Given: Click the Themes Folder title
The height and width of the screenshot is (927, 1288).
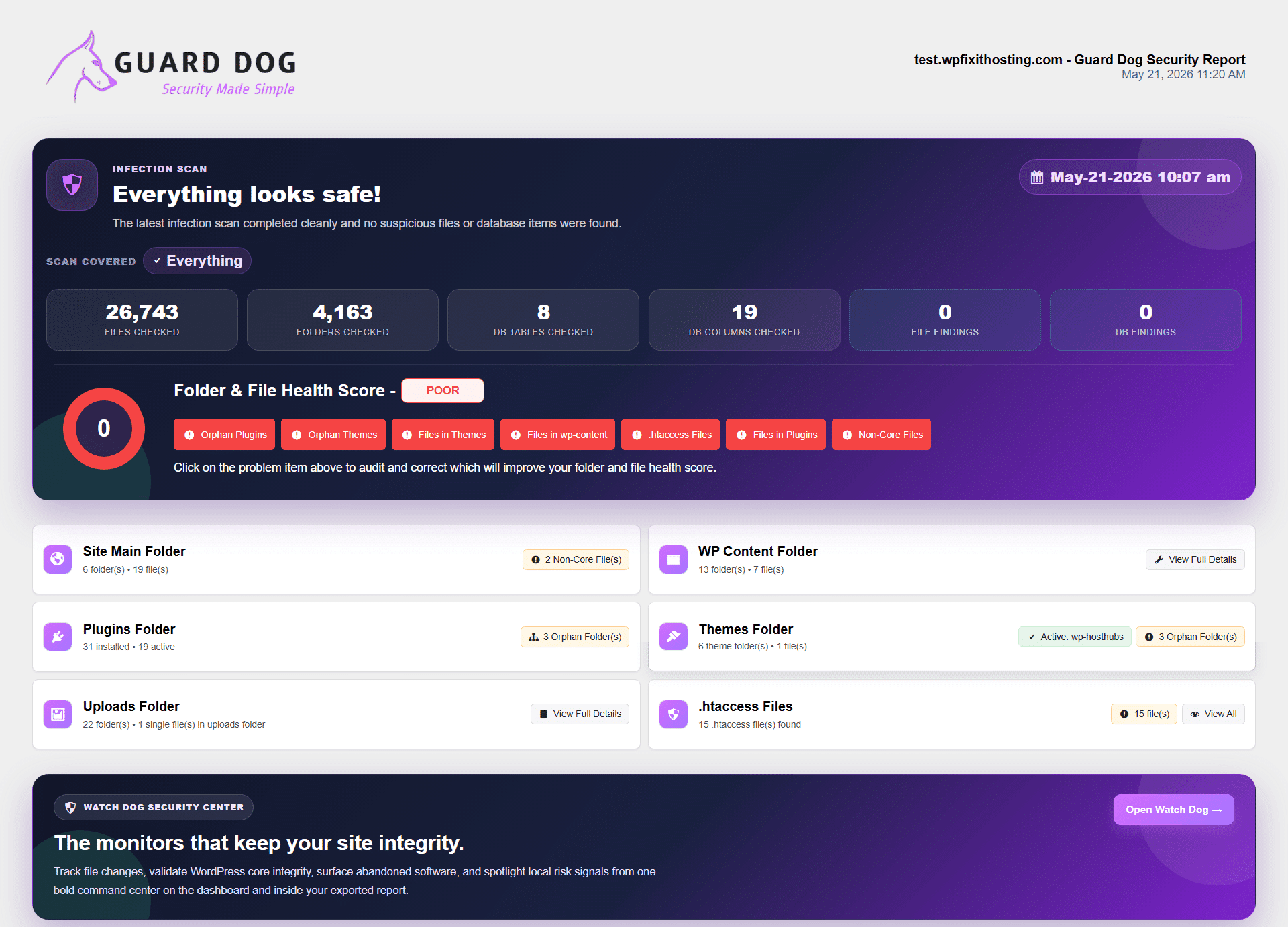Looking at the screenshot, I should coord(746,629).
